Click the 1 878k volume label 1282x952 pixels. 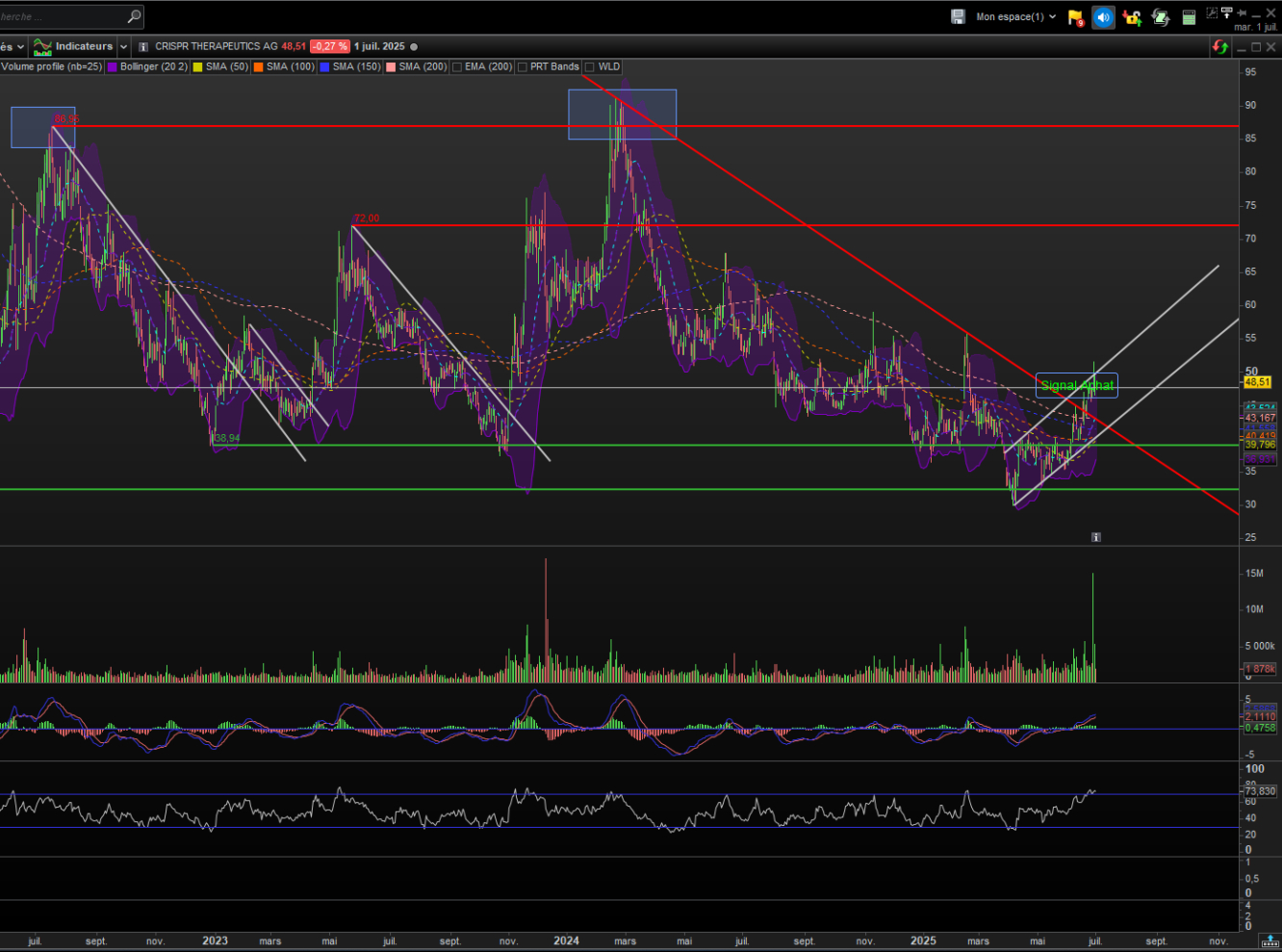pos(1260,668)
